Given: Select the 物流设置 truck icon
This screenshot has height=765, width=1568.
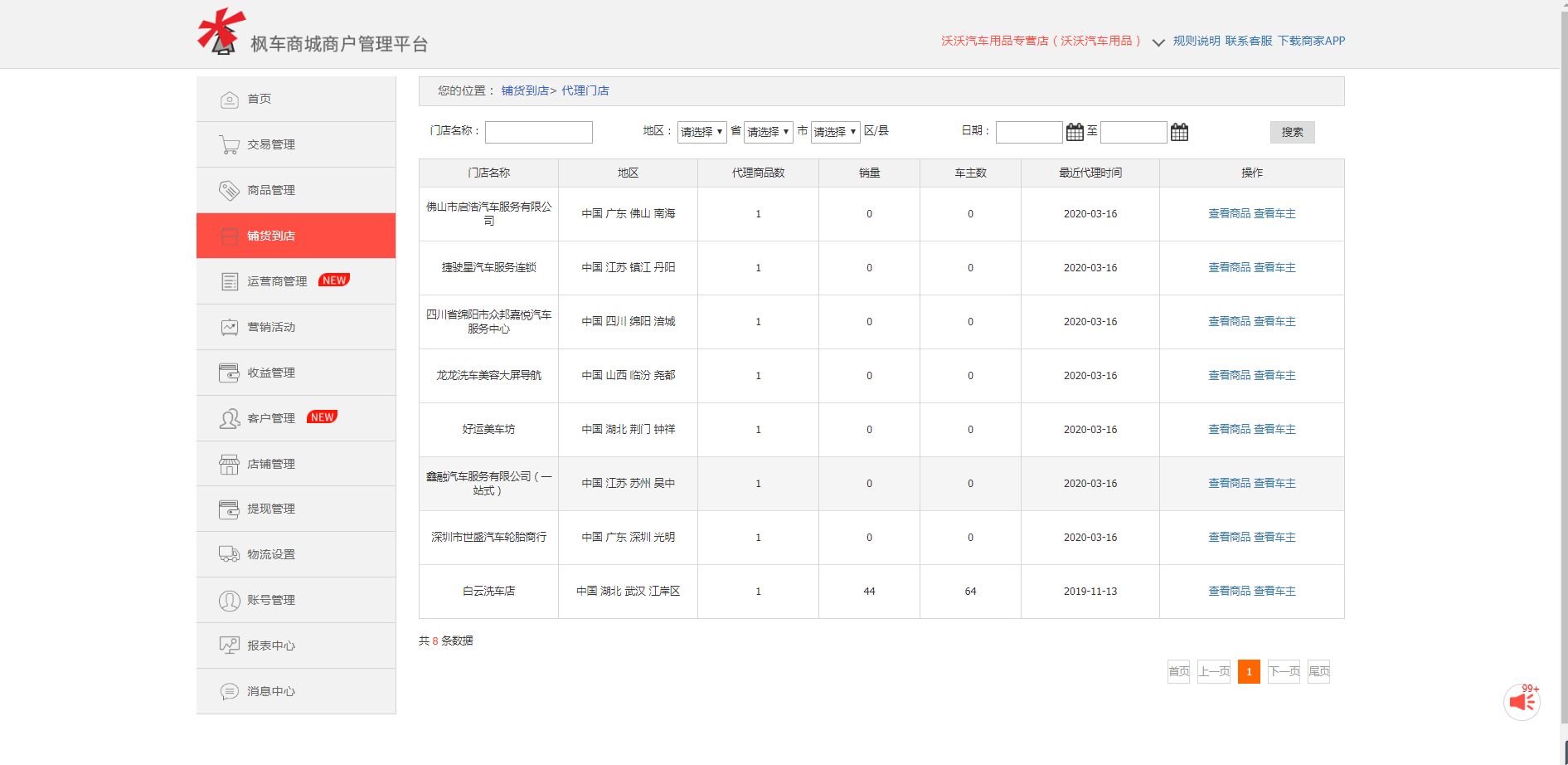Looking at the screenshot, I should coord(230,554).
